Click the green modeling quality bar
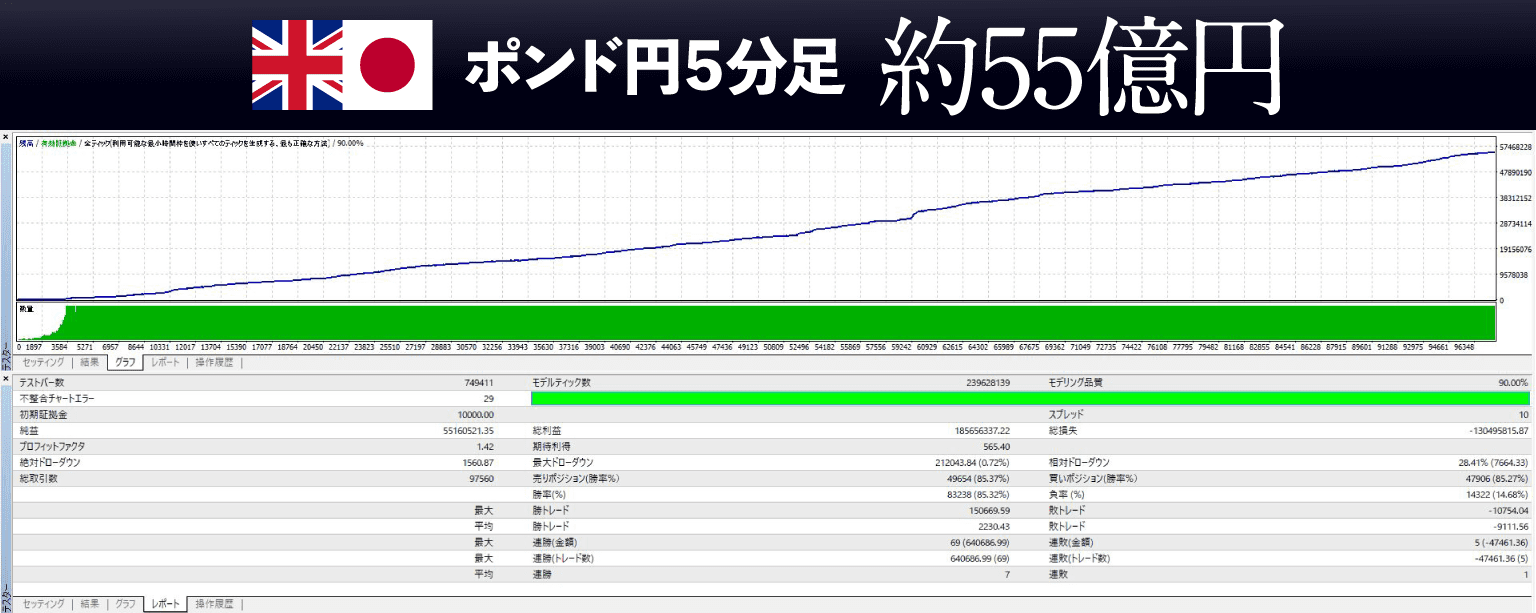Screen dimensions: 1536x613 (1029, 398)
